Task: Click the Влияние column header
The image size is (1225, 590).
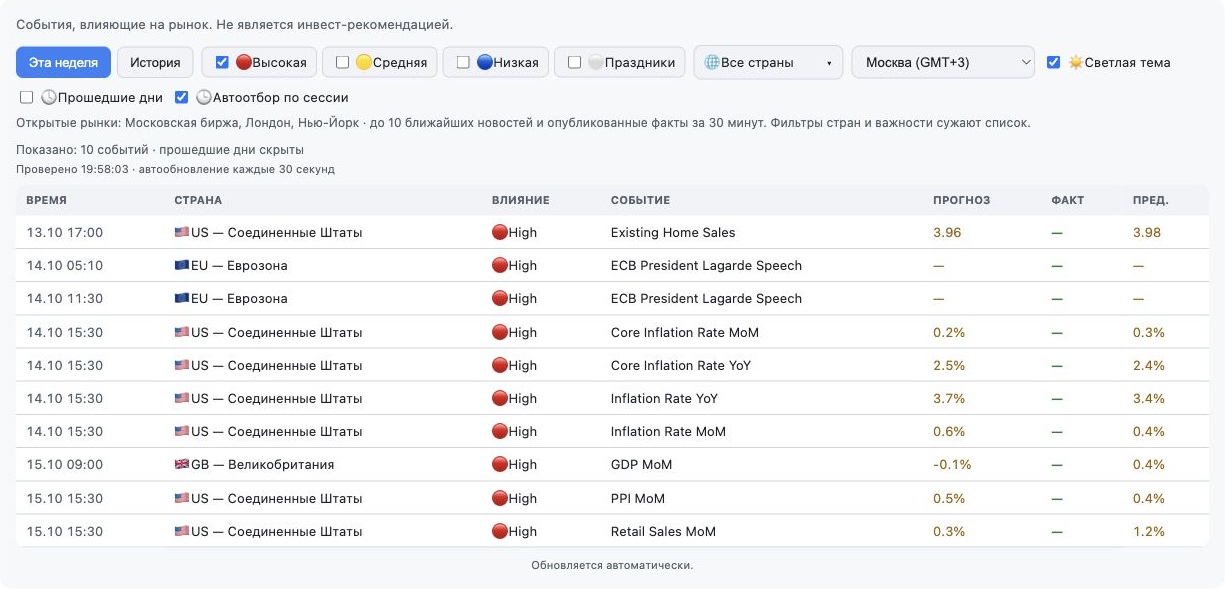Action: [x=521, y=200]
